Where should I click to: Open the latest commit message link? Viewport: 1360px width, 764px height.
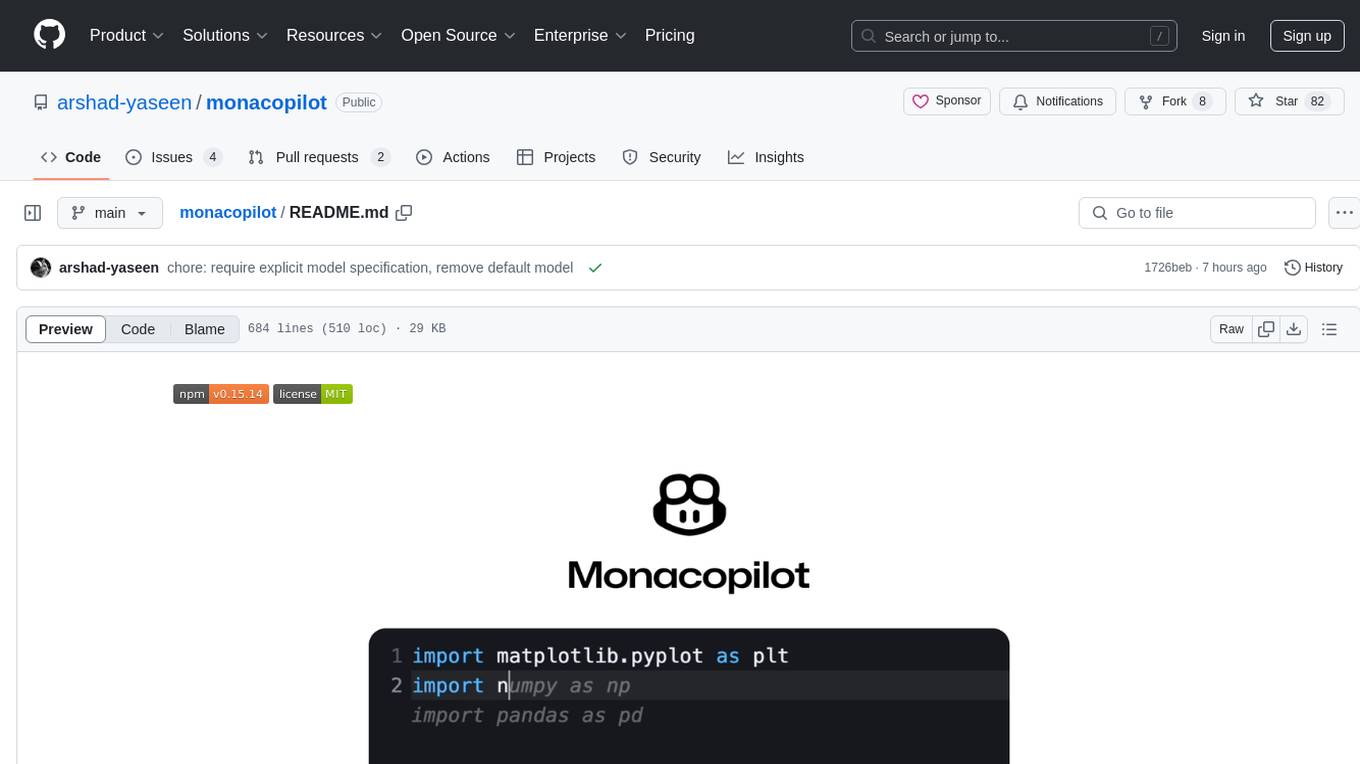(370, 268)
